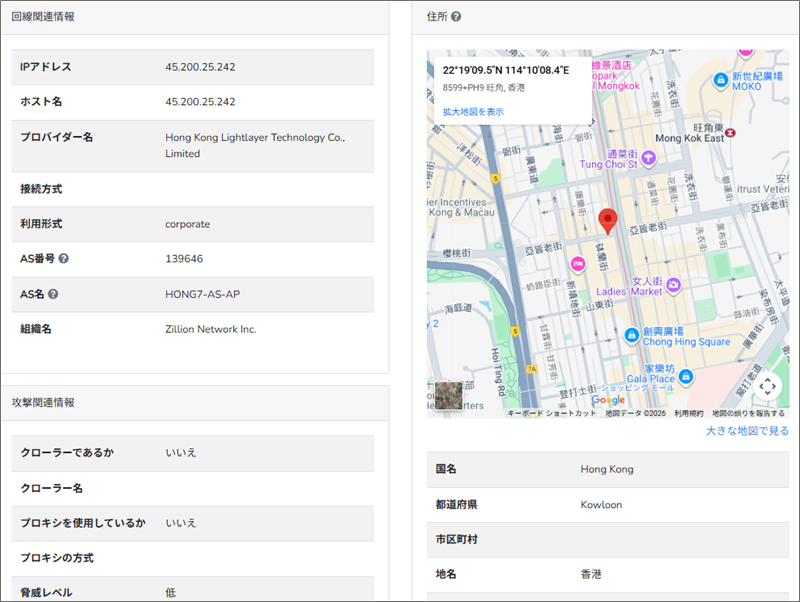Select the Chong Hing Square shopping marker
Screen dimensions: 800x602
coord(631,334)
